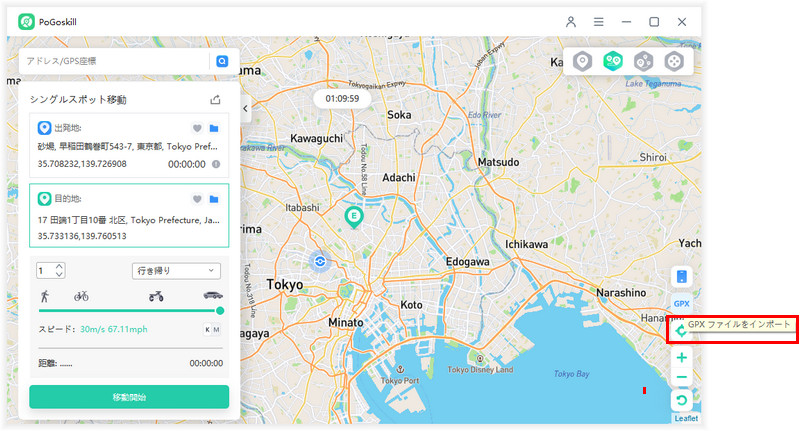The width and height of the screenshot is (800, 431).
Task: Open the account profile icon
Action: [571, 22]
